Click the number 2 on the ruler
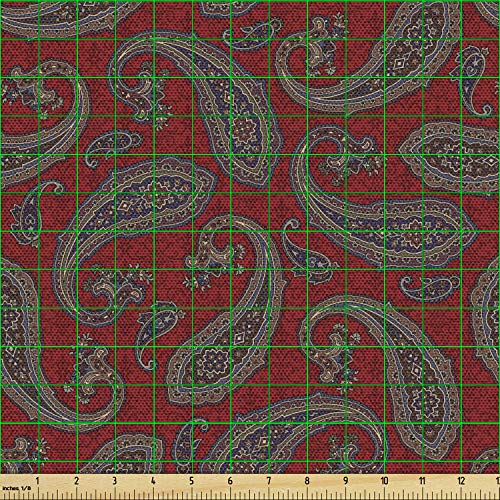Viewport: 500px width, 500px height. click(x=76, y=481)
